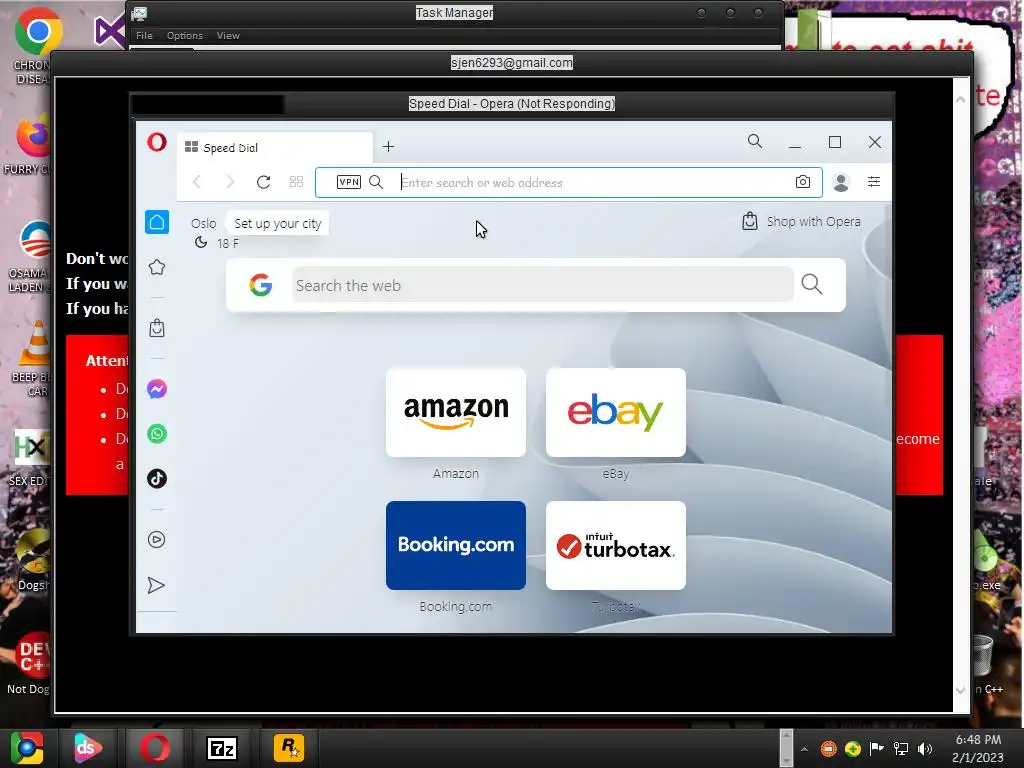Click the Google G logo
1024x768 pixels.
coord(261,285)
